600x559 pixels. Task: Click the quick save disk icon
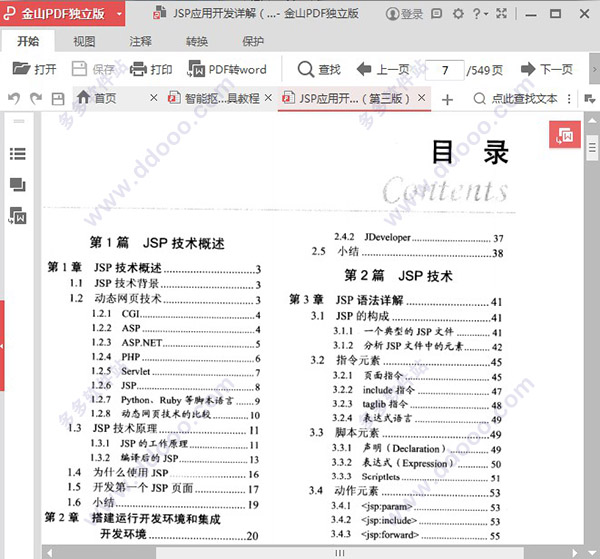(58, 99)
